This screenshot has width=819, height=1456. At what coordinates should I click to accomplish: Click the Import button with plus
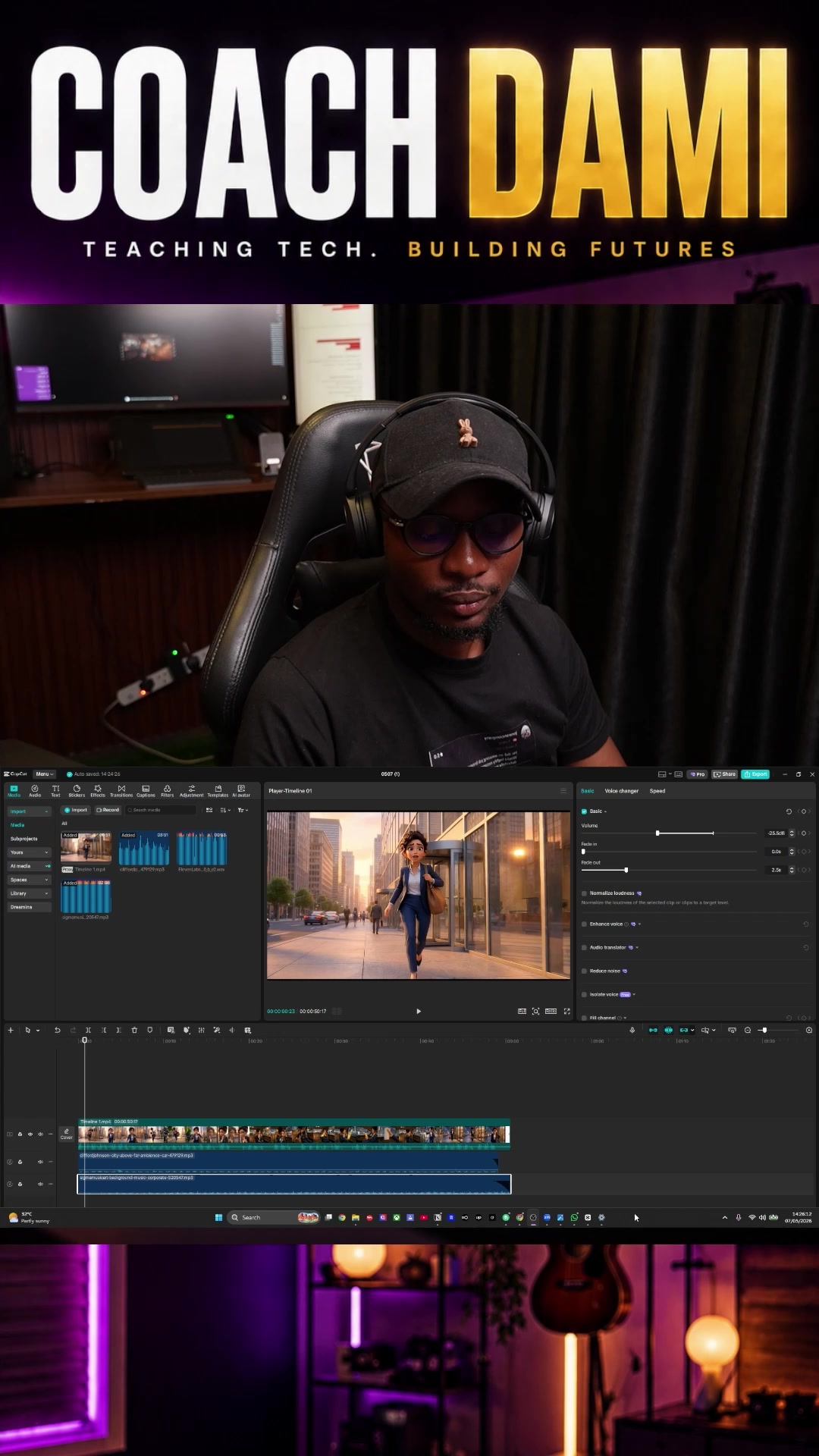(x=76, y=811)
